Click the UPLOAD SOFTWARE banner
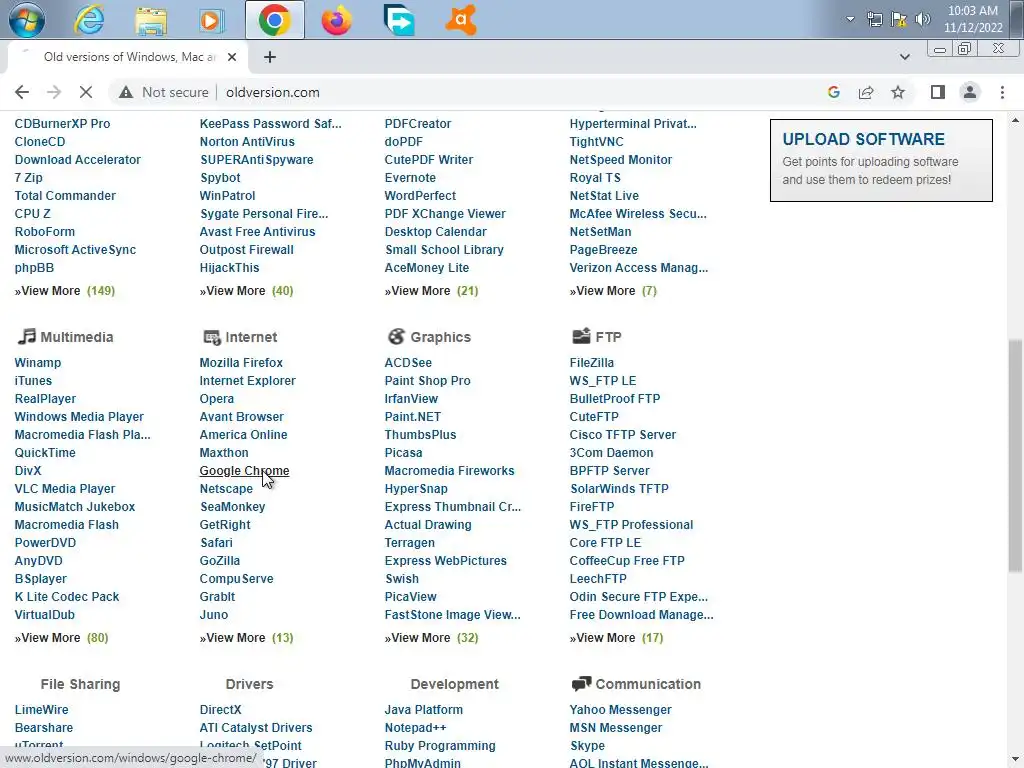 click(x=881, y=160)
